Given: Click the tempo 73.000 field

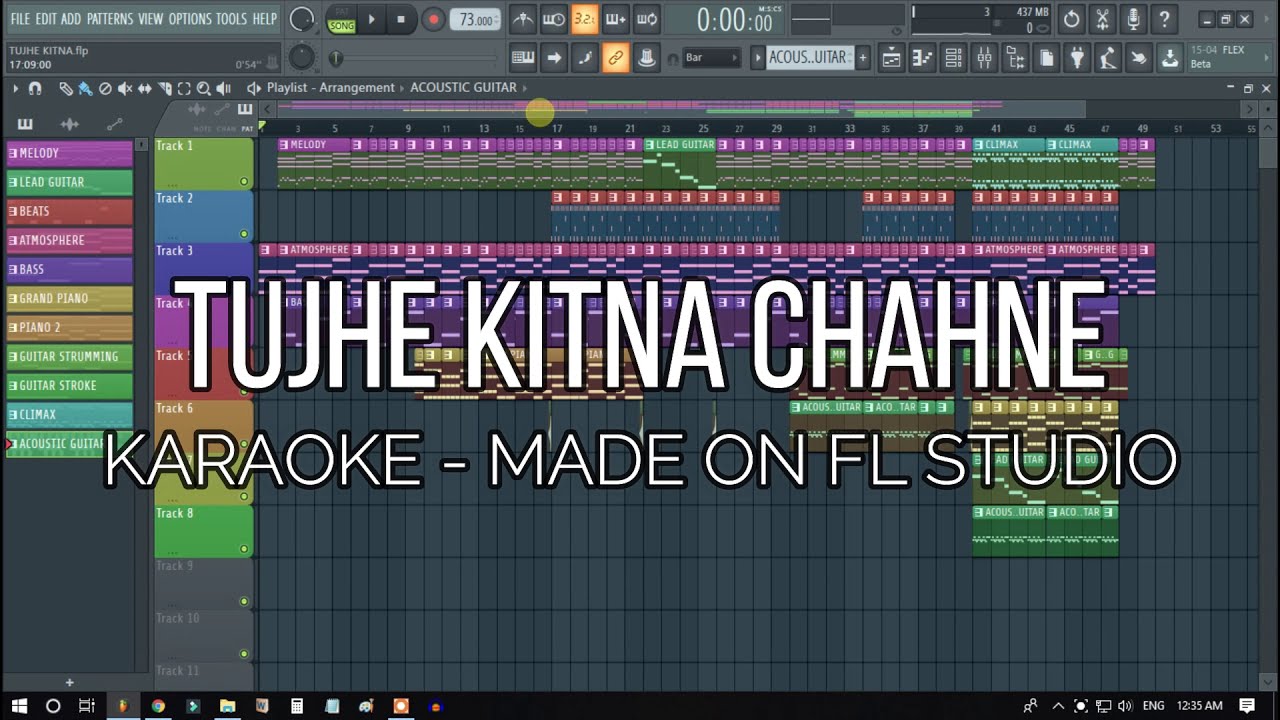Looking at the screenshot, I should [476, 19].
